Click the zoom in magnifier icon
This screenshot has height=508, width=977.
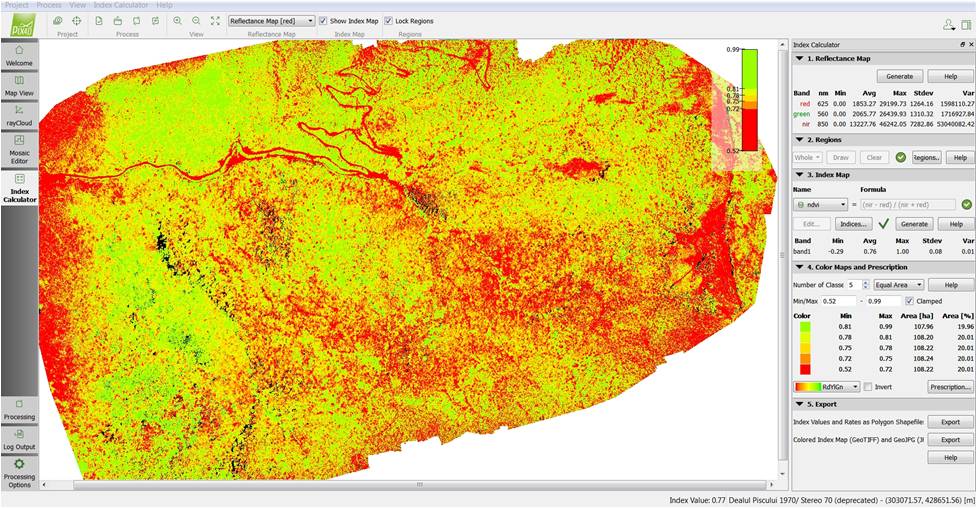[178, 20]
